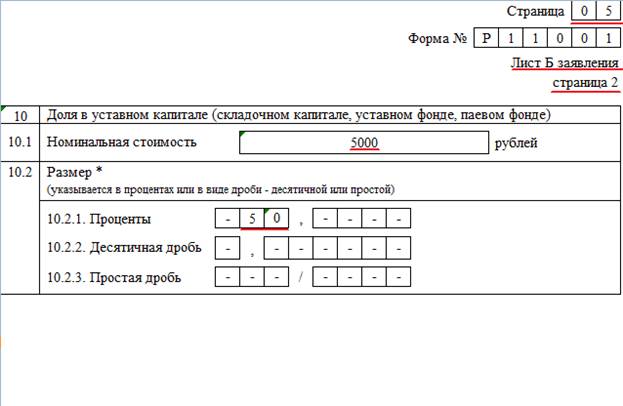
Task: Select the row number 10.1 cell
Action: pos(21,142)
